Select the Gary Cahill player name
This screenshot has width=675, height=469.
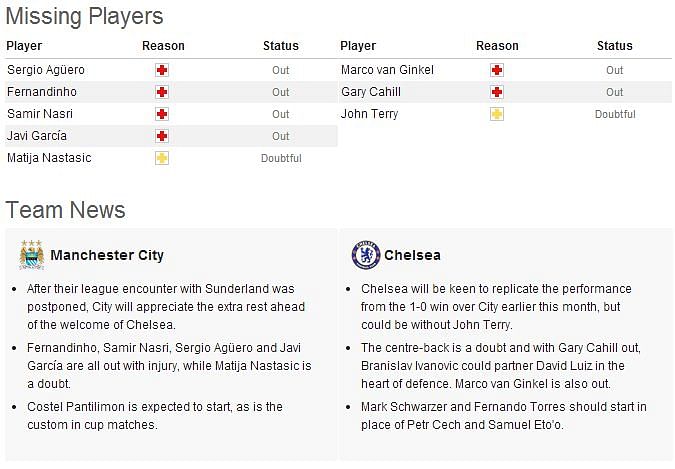371,92
